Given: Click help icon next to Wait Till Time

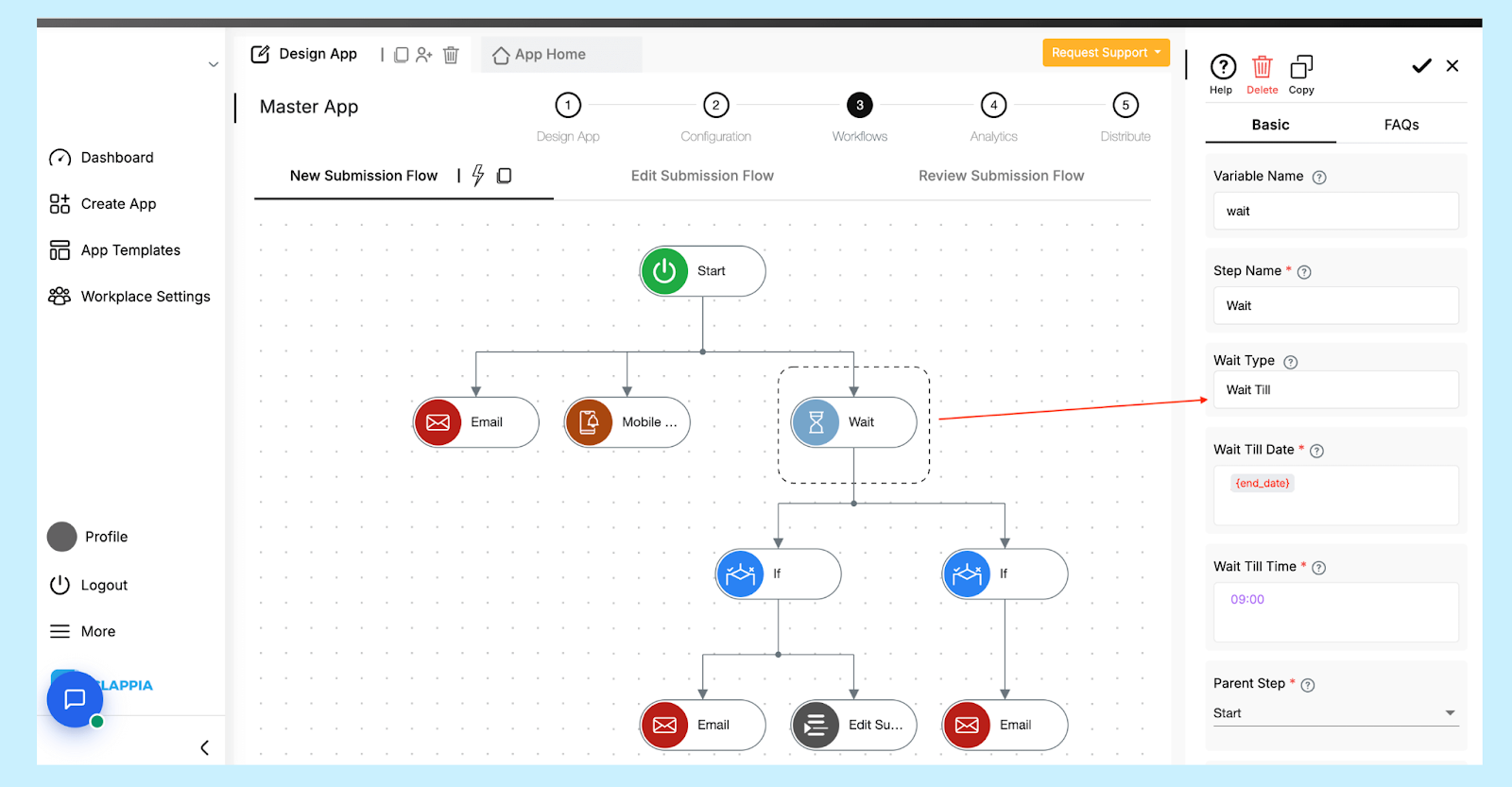Looking at the screenshot, I should 1319,568.
